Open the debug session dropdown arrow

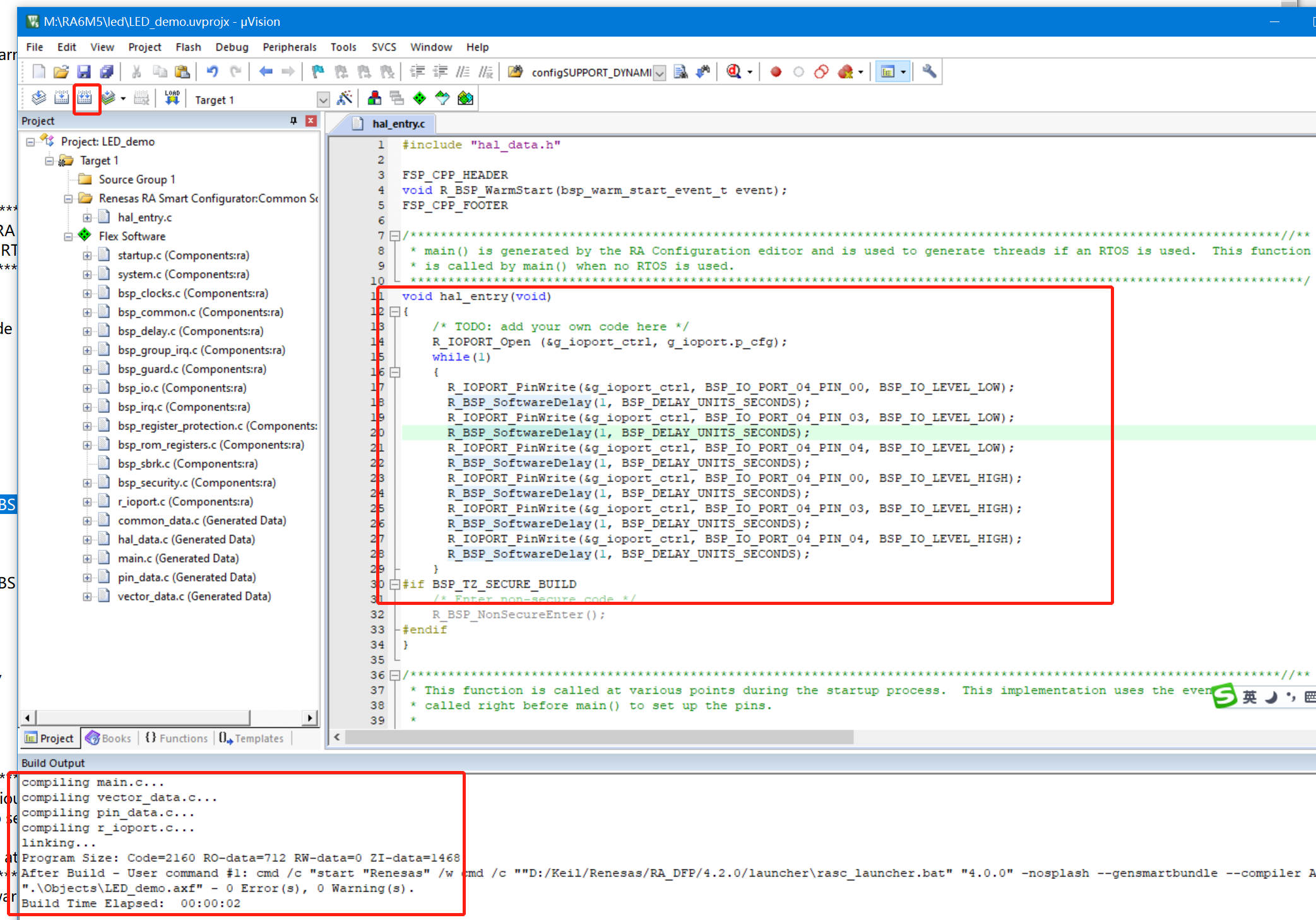point(750,73)
